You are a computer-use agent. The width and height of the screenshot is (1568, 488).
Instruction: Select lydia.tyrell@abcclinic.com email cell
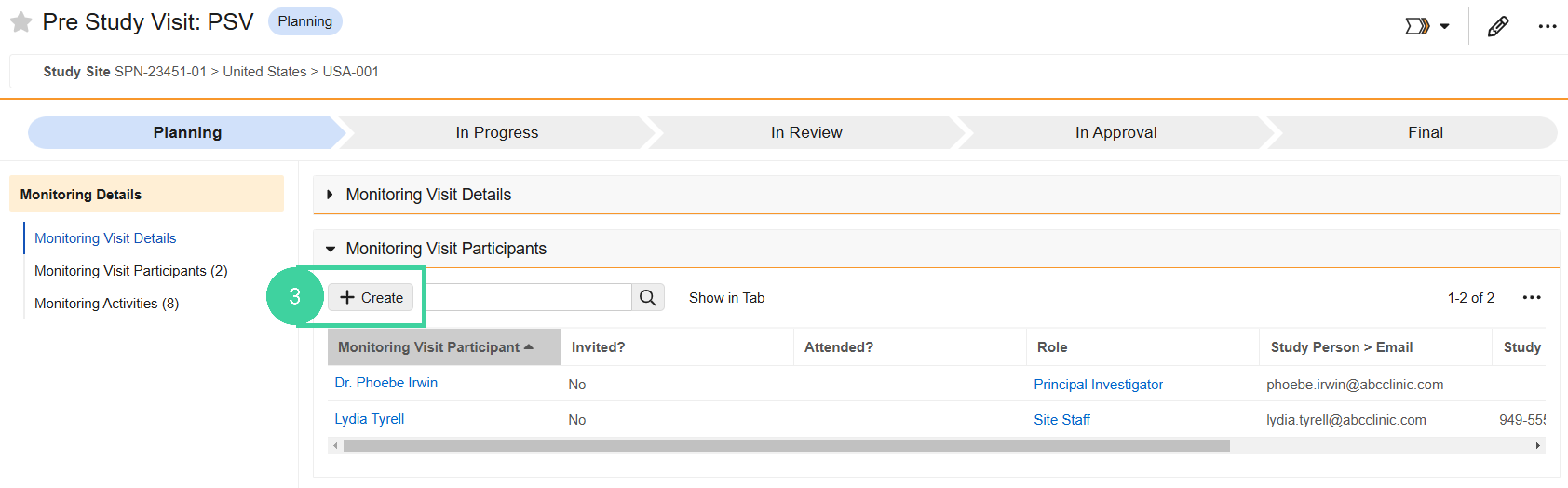point(1346,420)
